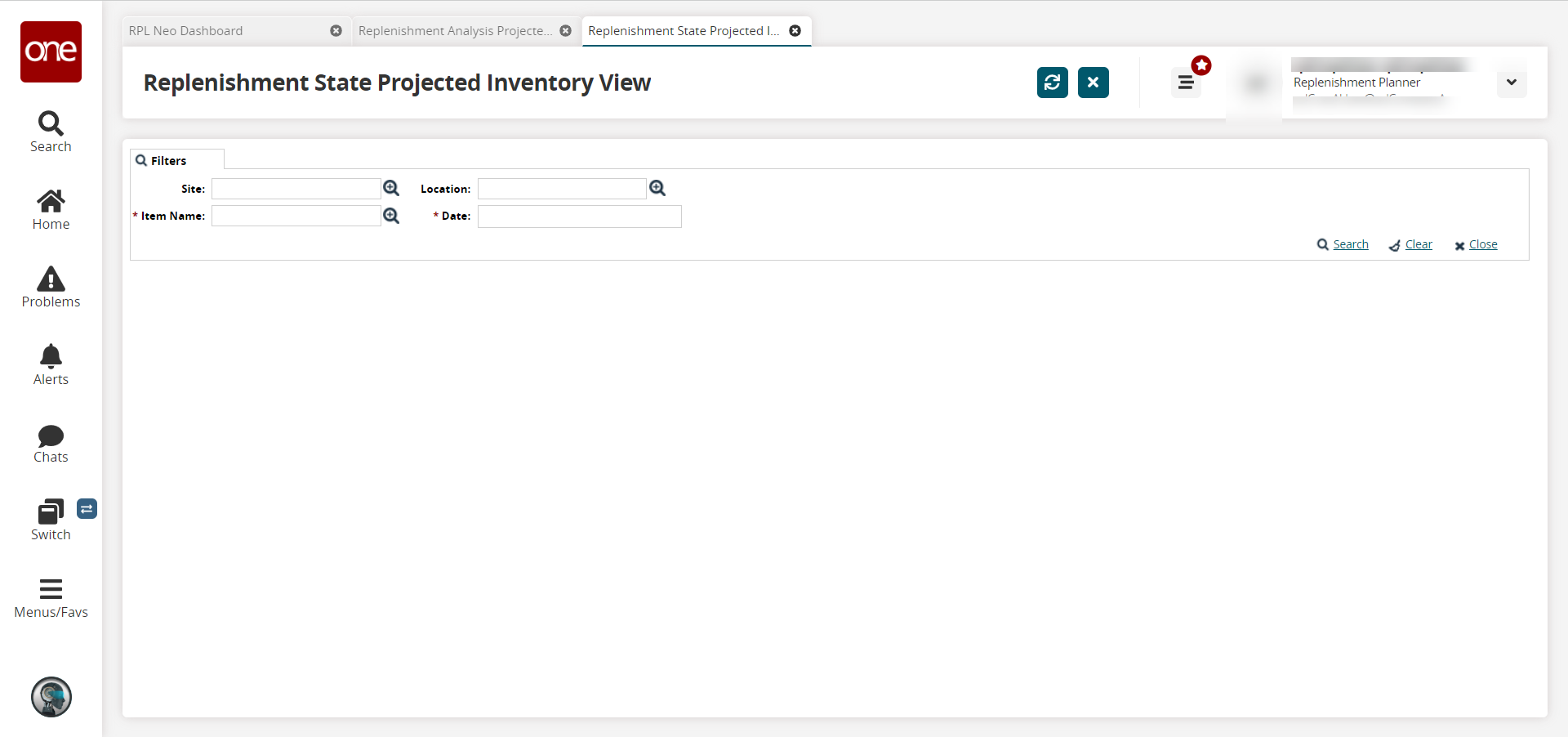Expand the user role dropdown
The image size is (1568, 737).
coord(1512,83)
